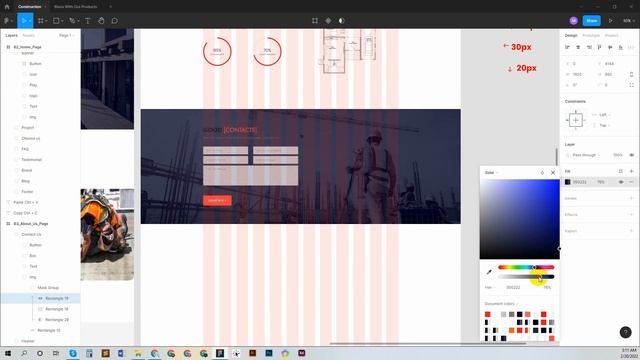Add an effect with the plus
Screen dimensions: 640x360
(631, 215)
